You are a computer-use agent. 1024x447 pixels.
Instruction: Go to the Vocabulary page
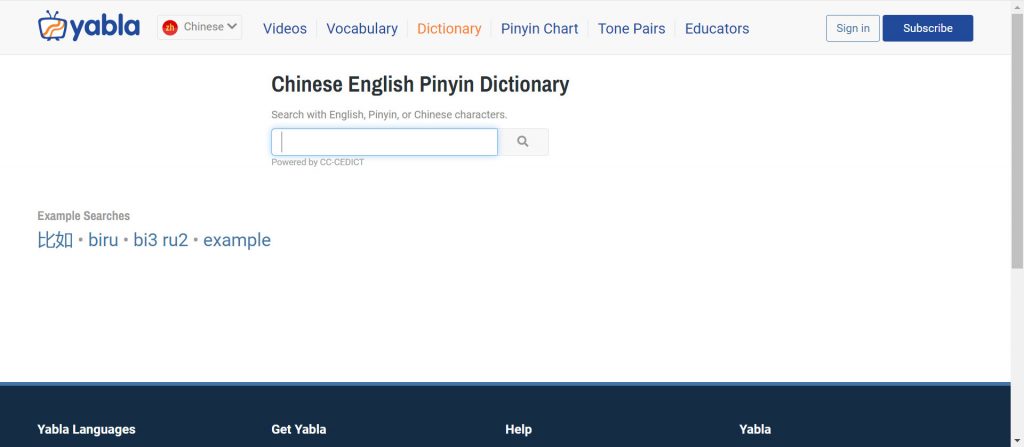(362, 28)
